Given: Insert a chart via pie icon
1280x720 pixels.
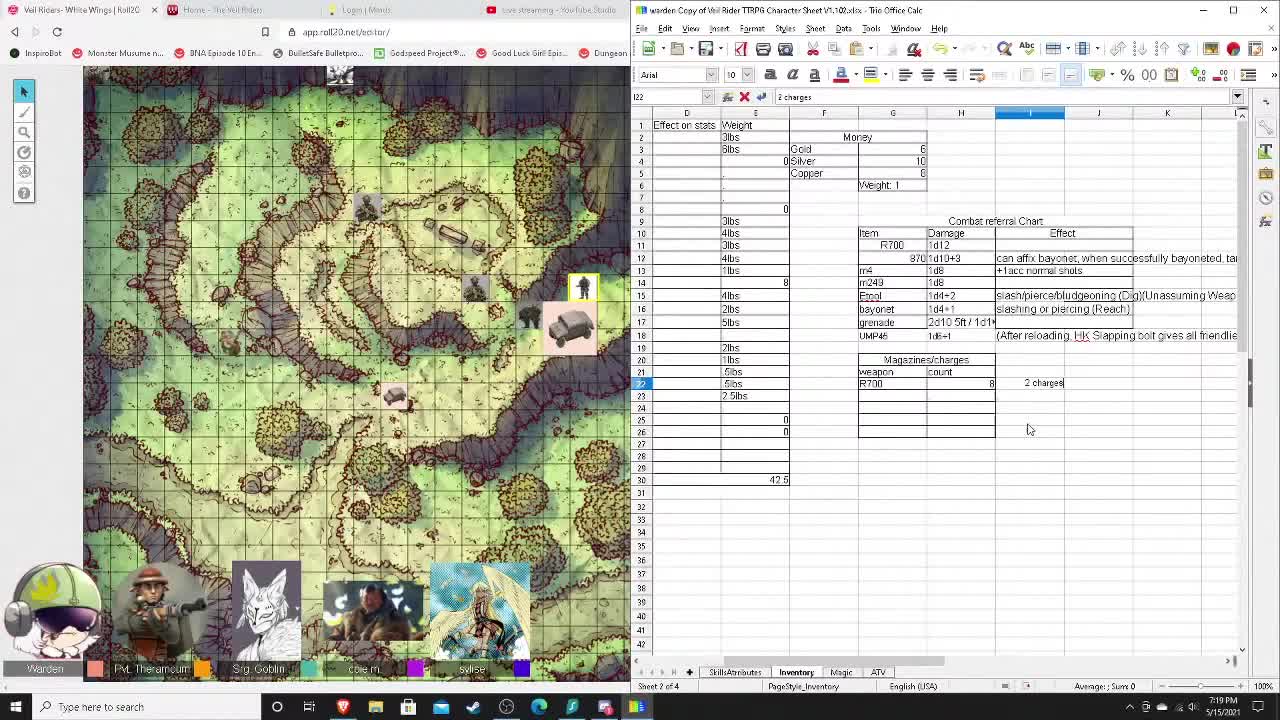Looking at the screenshot, I should 1233,48.
